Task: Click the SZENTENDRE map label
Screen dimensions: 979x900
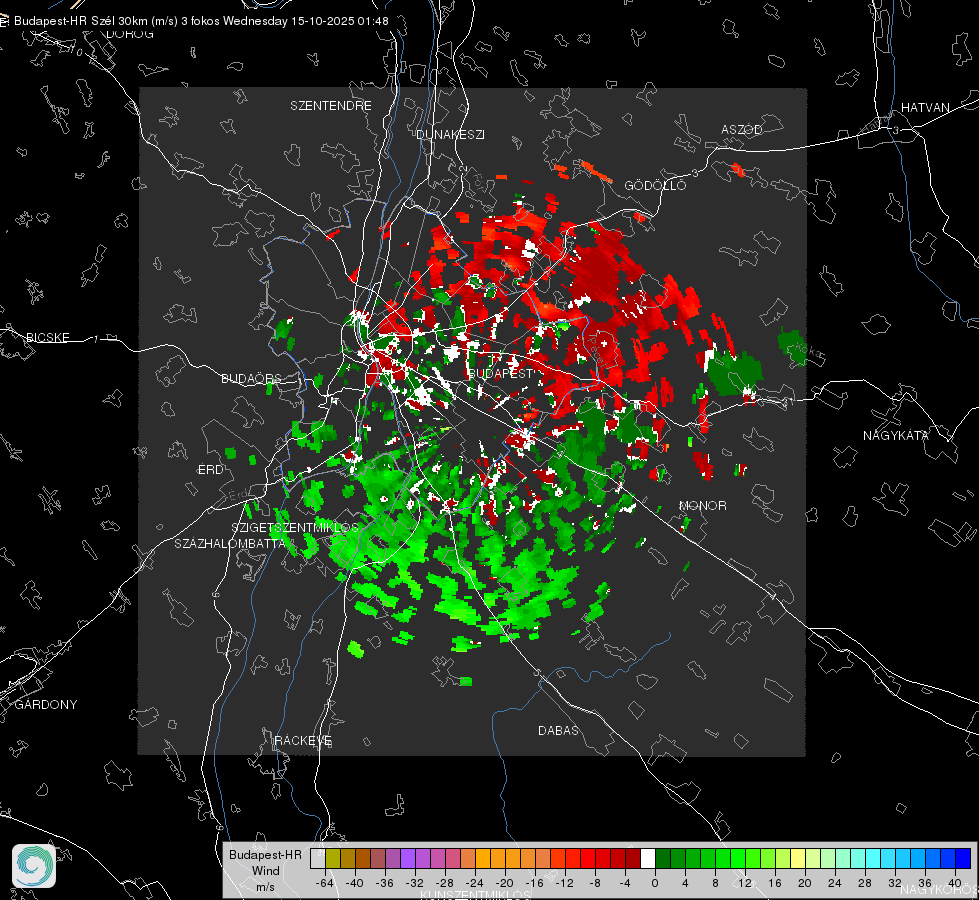Action: coord(331,106)
